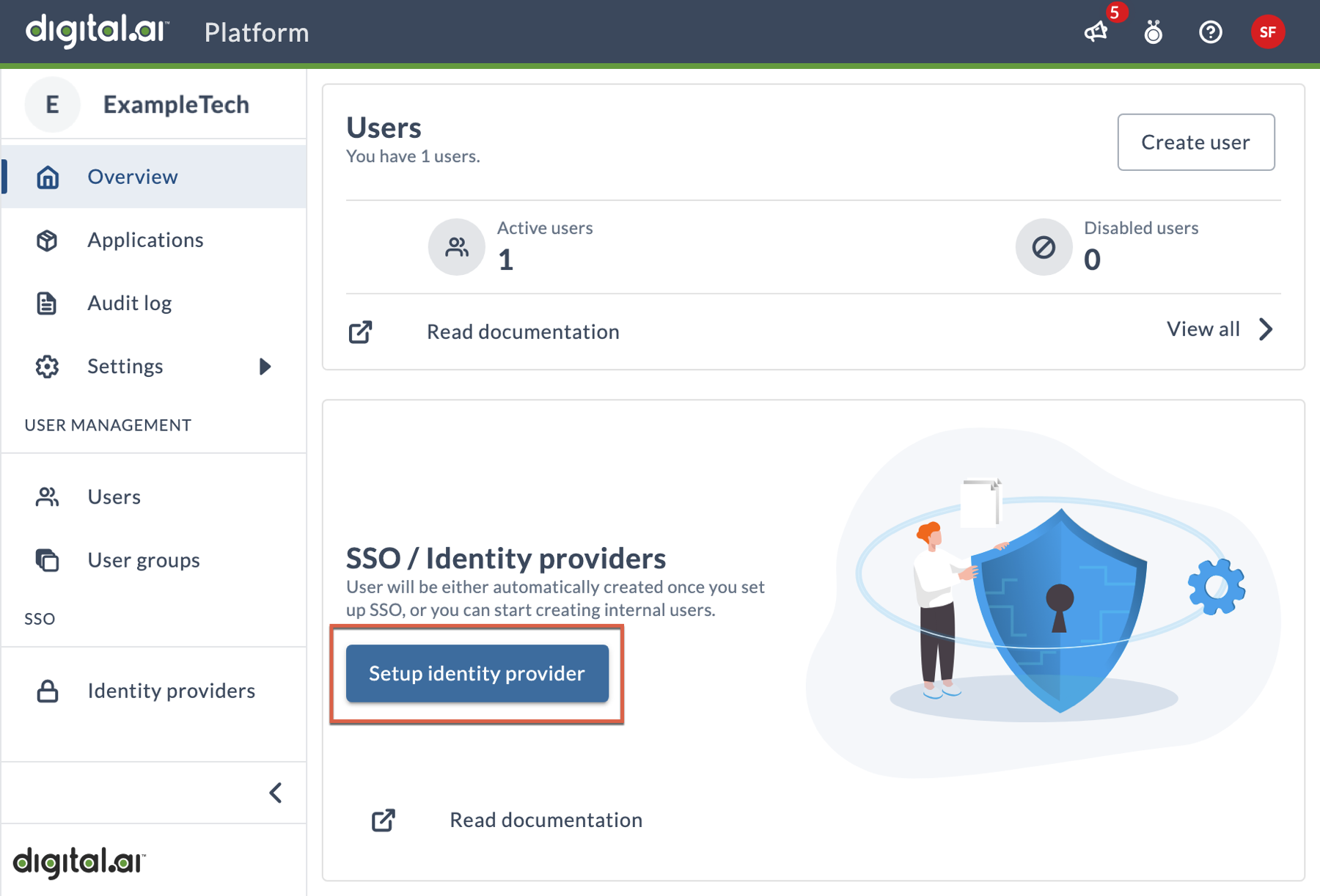Image resolution: width=1320 pixels, height=896 pixels.
Task: Click the notification badge showing 5
Action: click(1115, 12)
